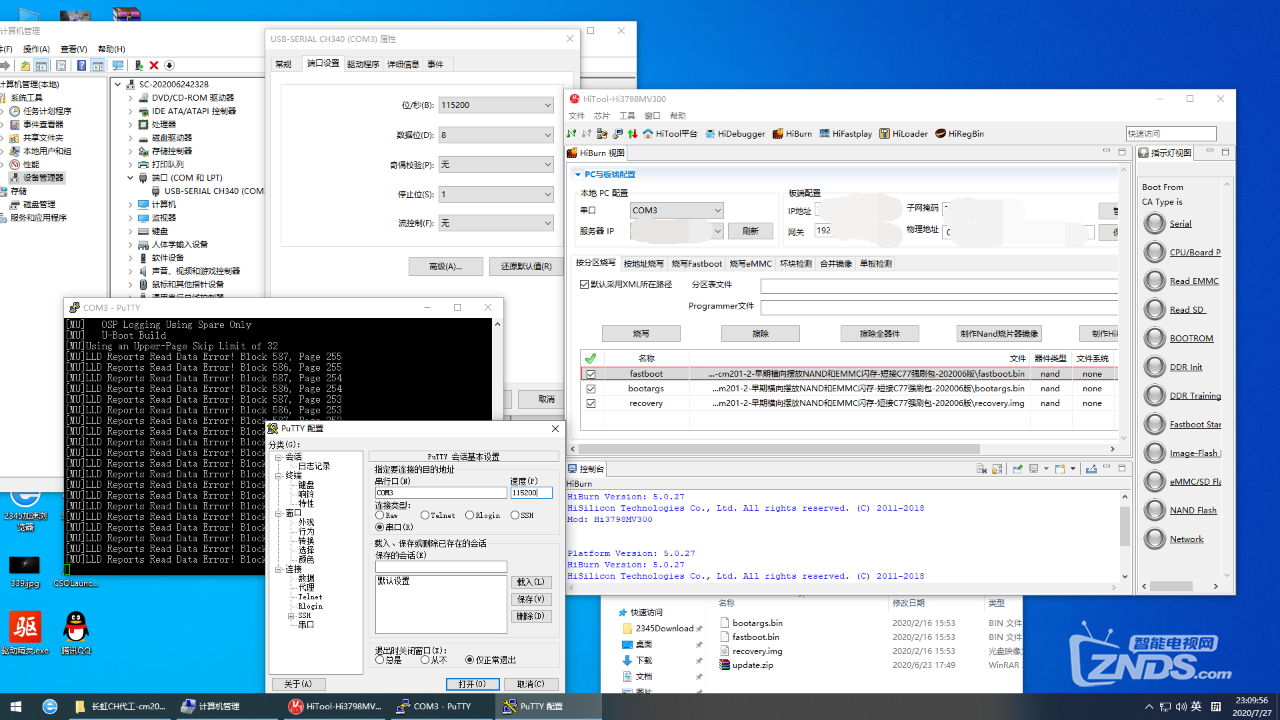Screen dimensions: 1280x720
Task: Click the DDR Init indicator light
Action: point(1155,367)
